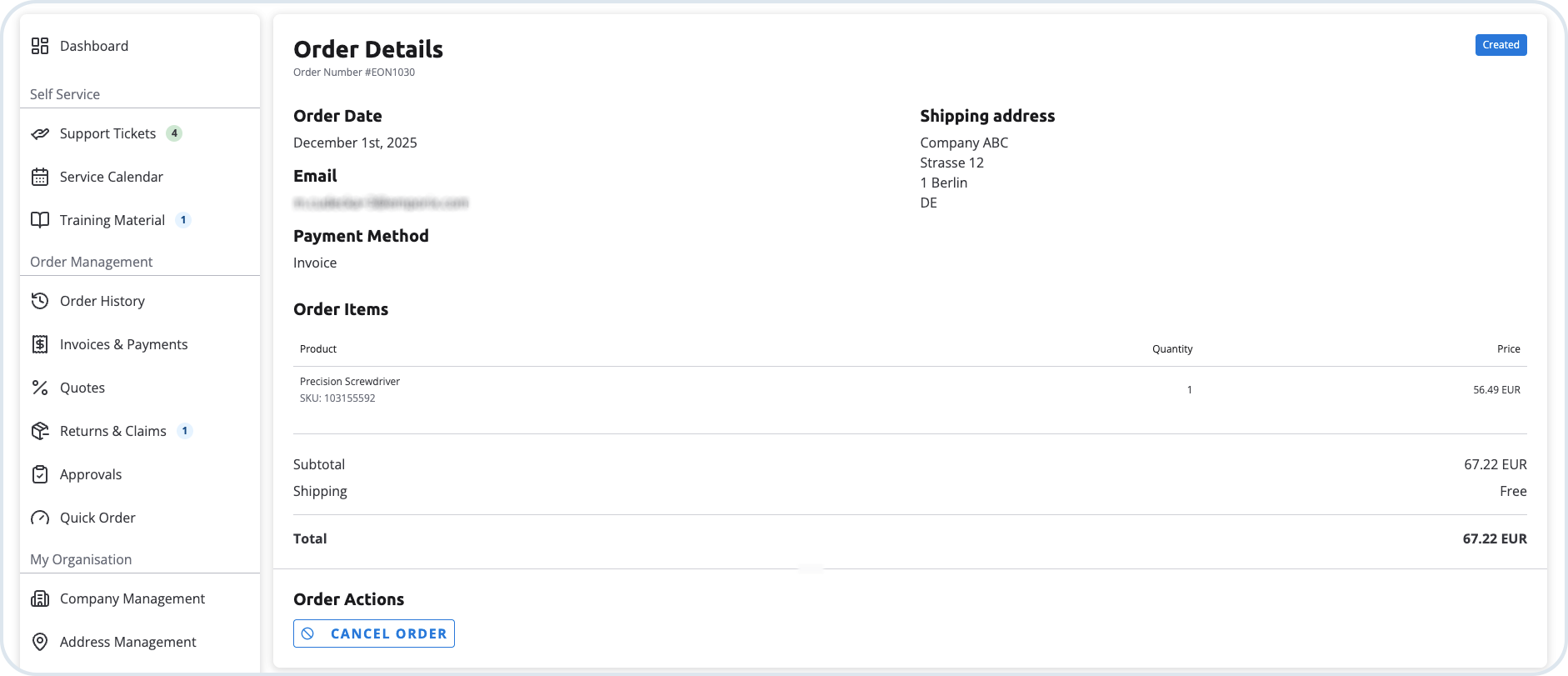Open Invoices & Payments section

coord(123,344)
